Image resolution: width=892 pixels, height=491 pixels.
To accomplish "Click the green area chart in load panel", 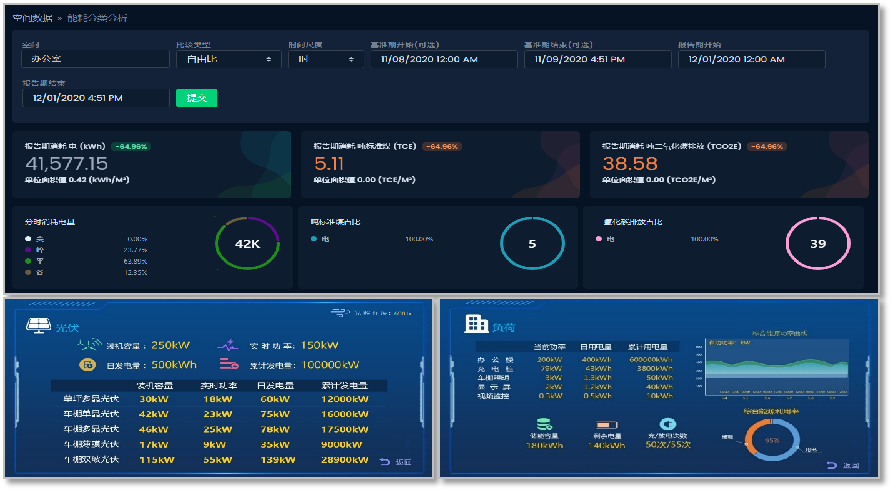I will tap(777, 367).
